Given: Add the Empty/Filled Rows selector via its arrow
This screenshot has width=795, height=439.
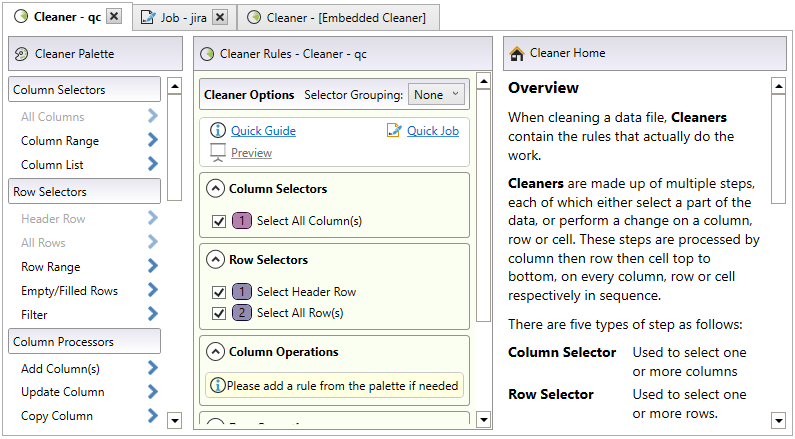Looking at the screenshot, I should (152, 291).
